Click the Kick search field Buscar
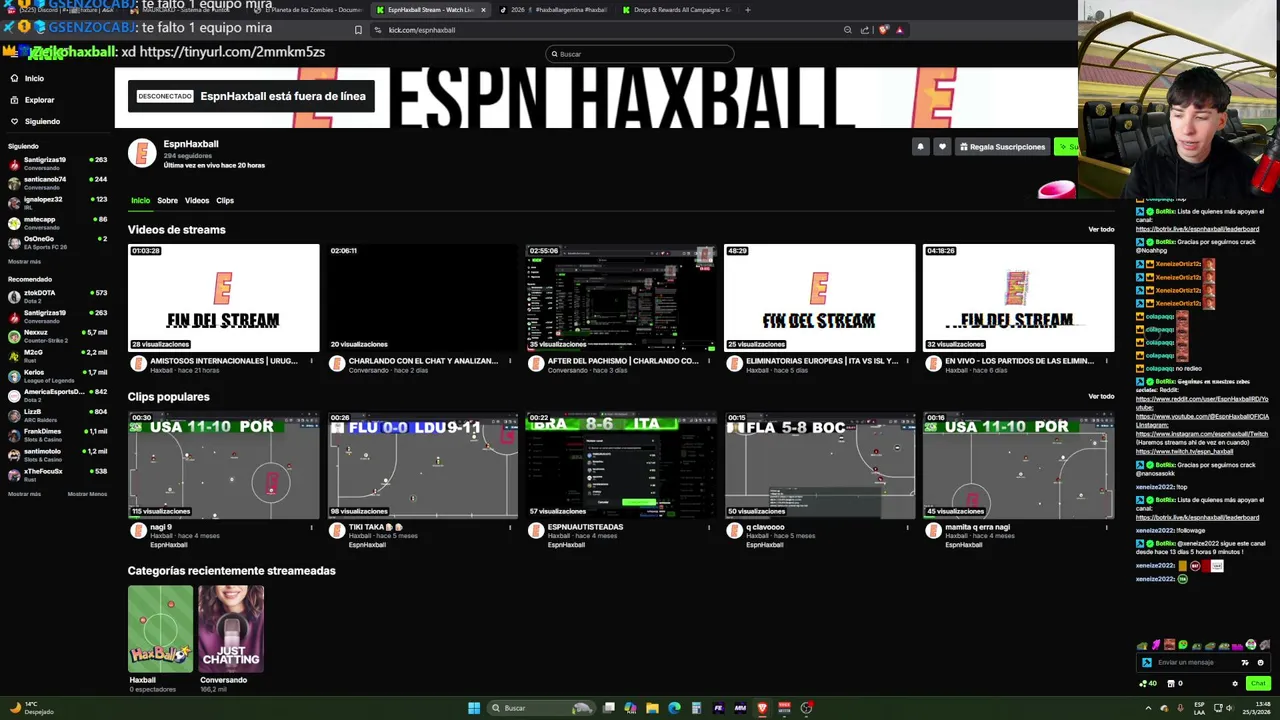The height and width of the screenshot is (720, 1280). pyautogui.click(x=640, y=54)
